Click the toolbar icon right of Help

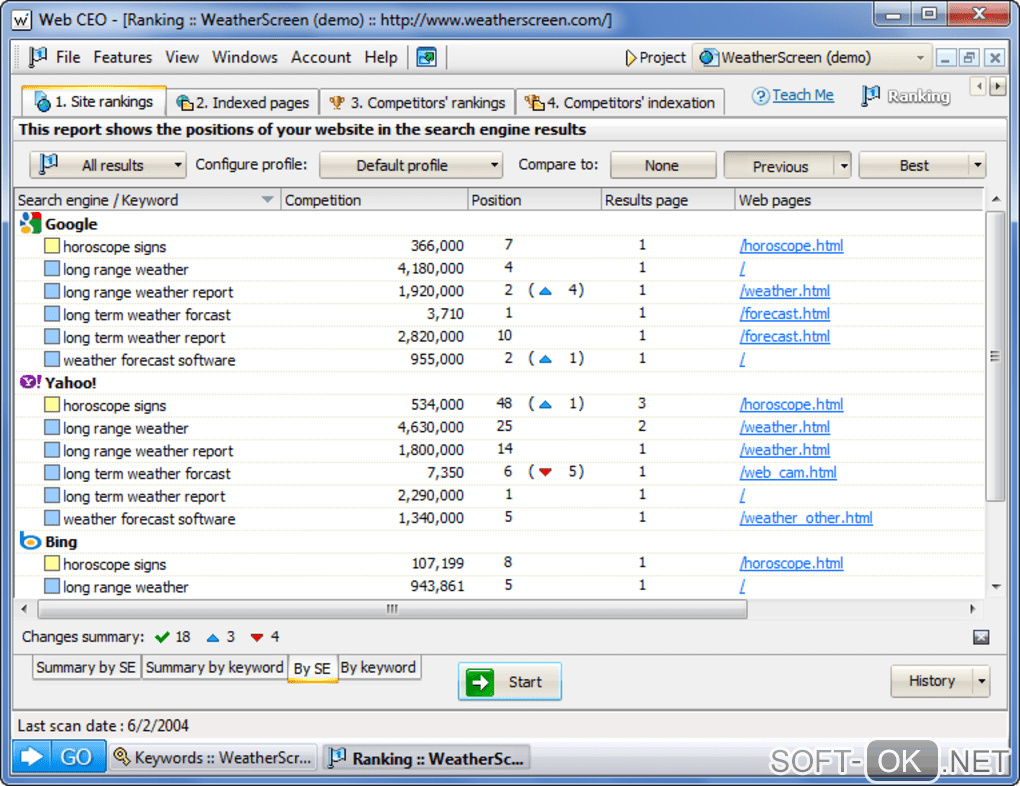pyautogui.click(x=427, y=57)
